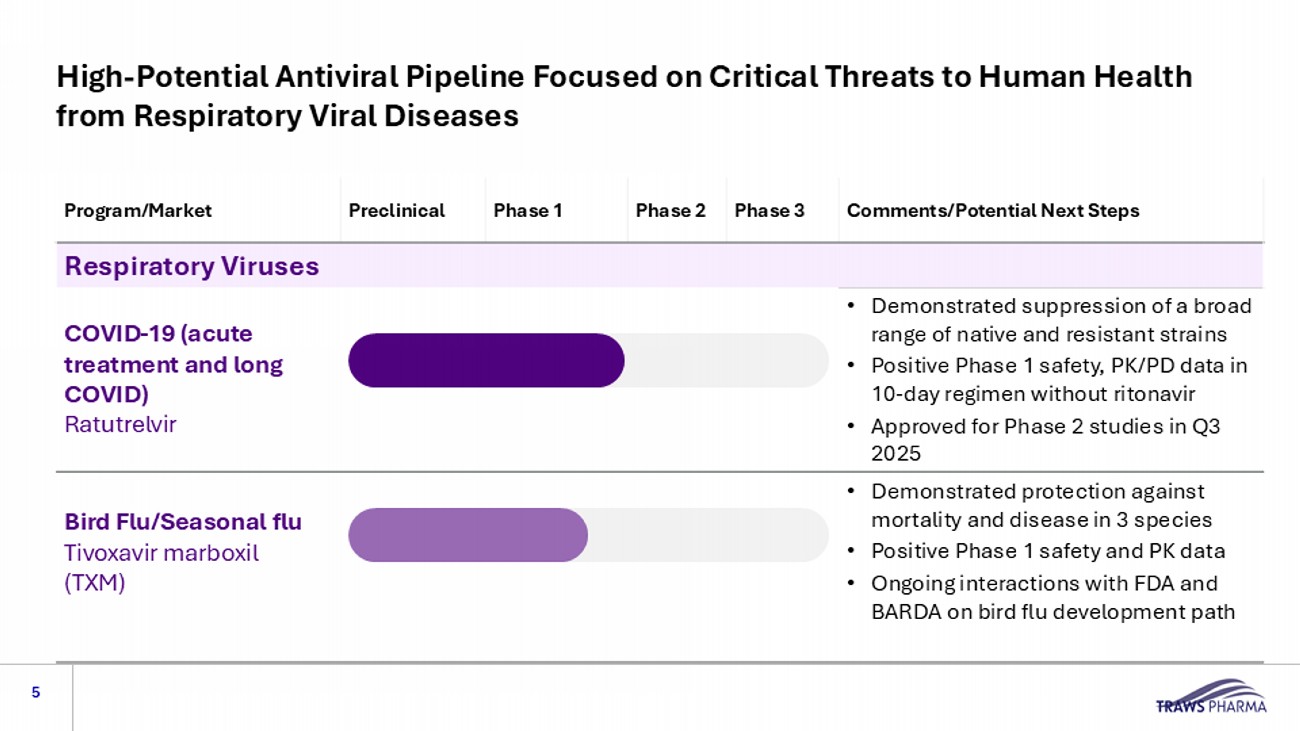Screen dimensions: 1300x731
Task: Select the Program/Market column header
Action: [138, 211]
